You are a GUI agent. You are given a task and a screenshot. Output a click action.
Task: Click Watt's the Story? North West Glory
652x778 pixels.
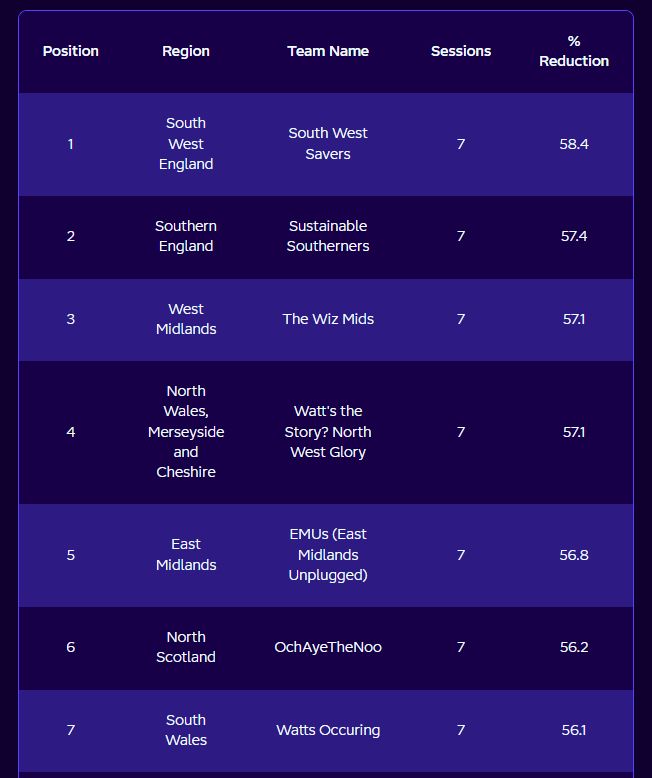click(328, 432)
